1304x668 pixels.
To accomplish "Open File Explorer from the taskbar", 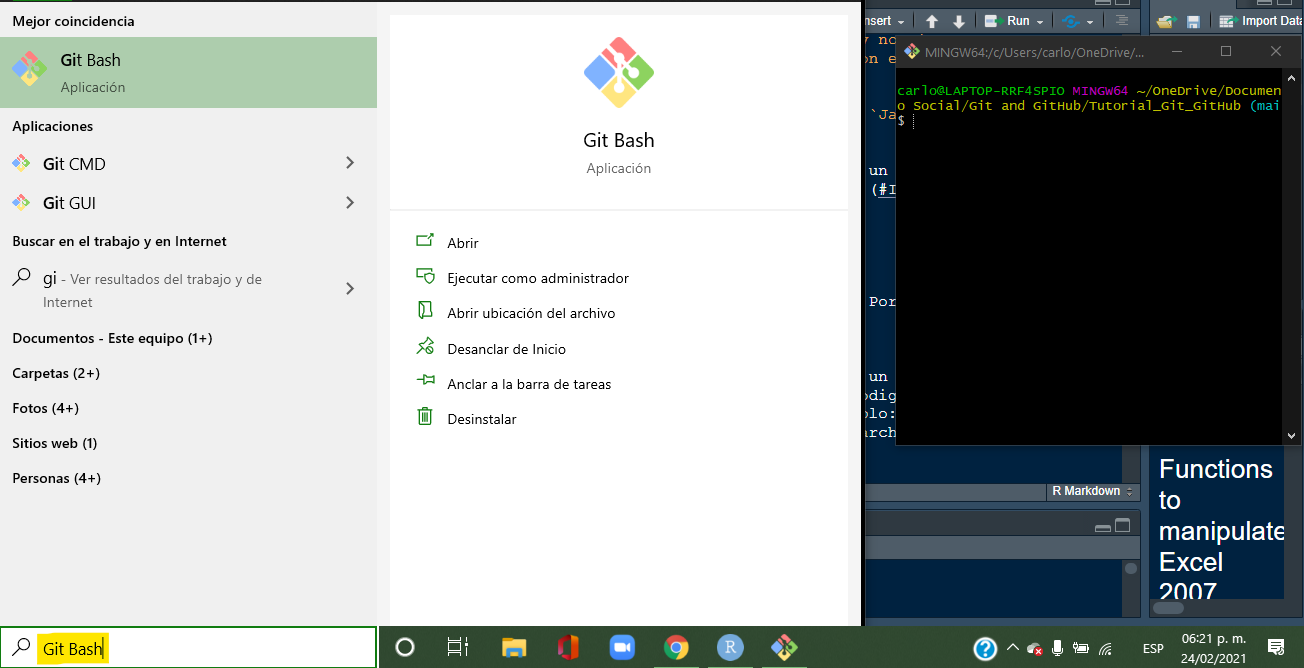I will (x=514, y=647).
